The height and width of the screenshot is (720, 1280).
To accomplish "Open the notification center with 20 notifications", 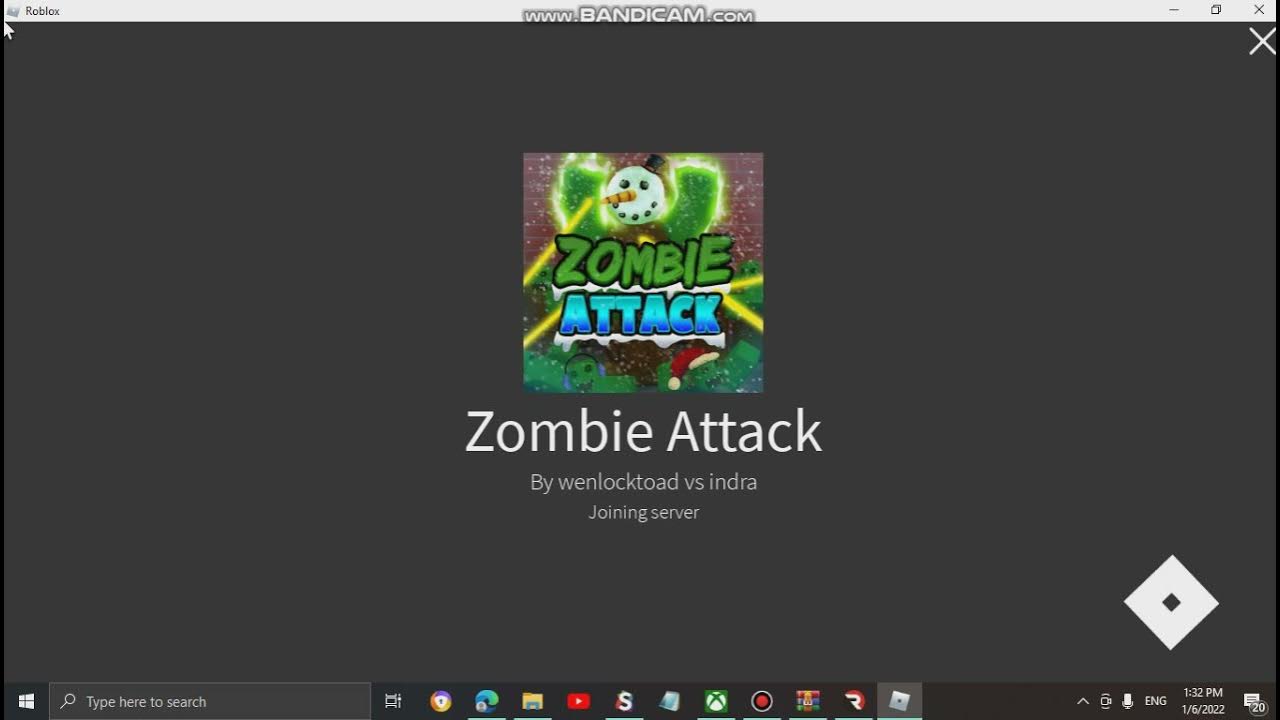I will coord(1254,701).
